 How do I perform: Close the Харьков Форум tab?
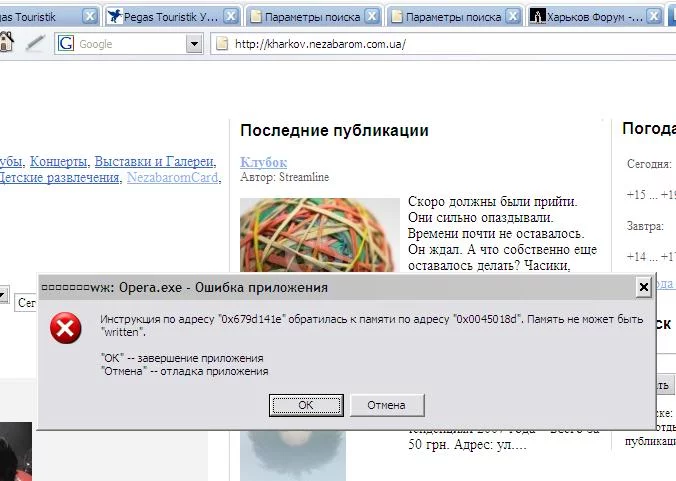click(654, 16)
